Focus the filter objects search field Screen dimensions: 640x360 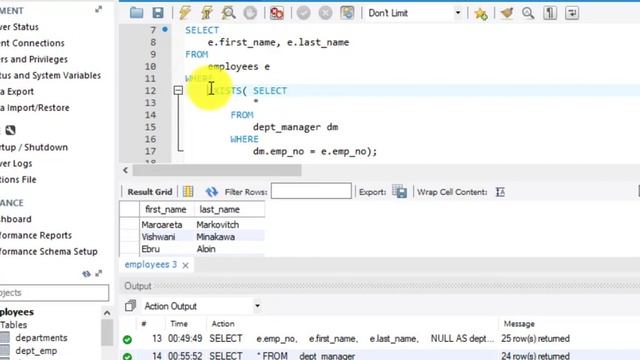click(x=54, y=293)
